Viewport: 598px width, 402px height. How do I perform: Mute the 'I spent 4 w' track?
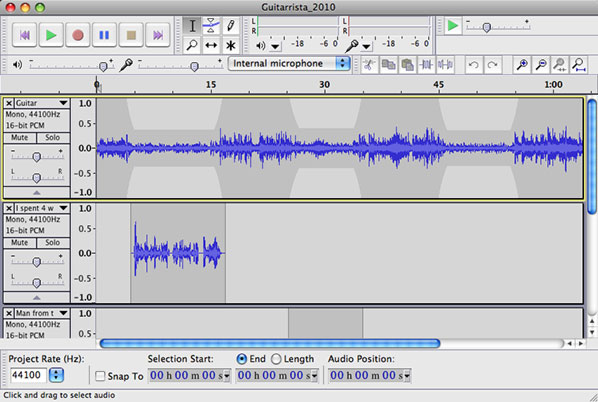[20, 243]
